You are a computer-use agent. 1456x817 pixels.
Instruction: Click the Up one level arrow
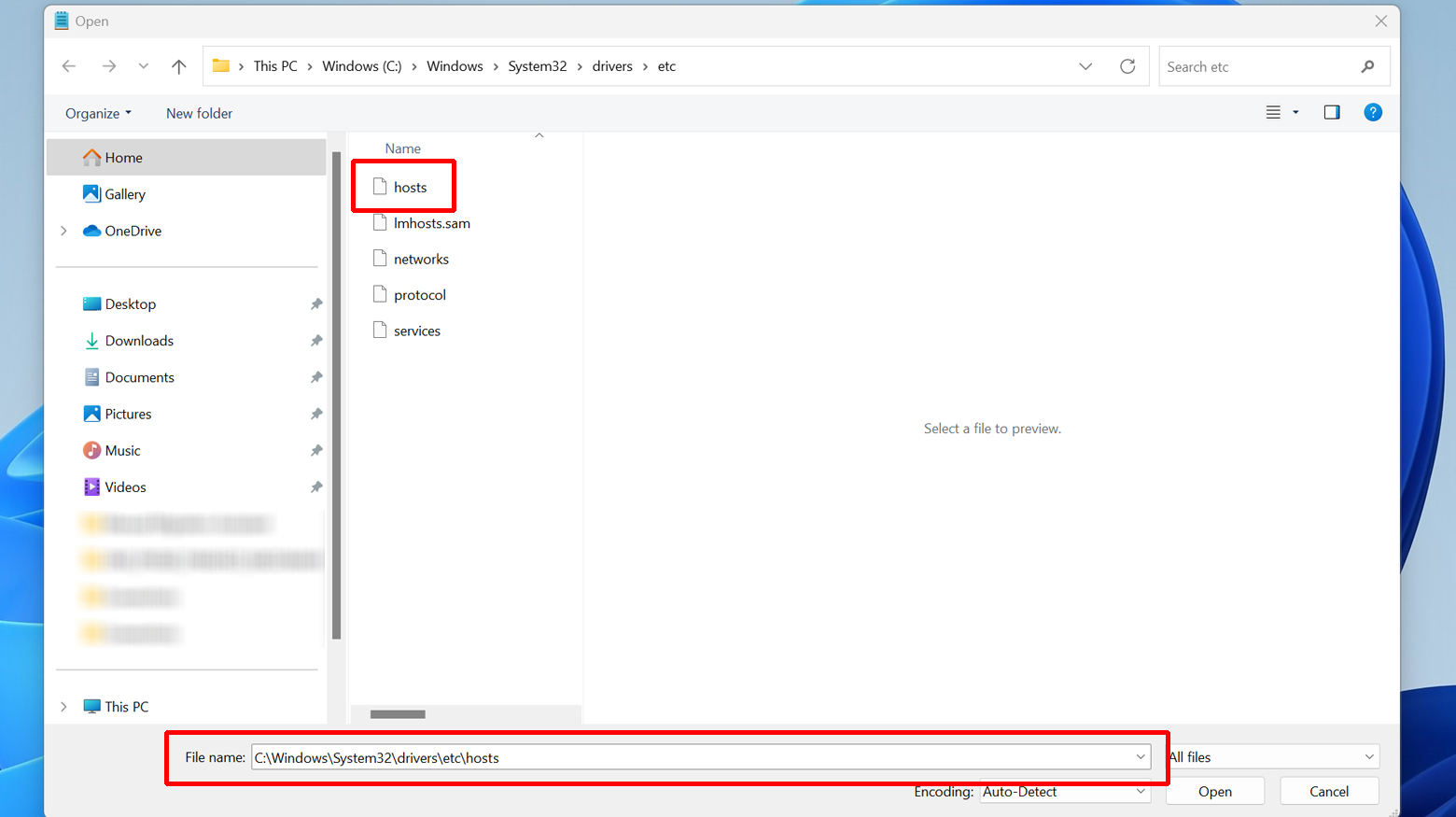pyautogui.click(x=179, y=66)
